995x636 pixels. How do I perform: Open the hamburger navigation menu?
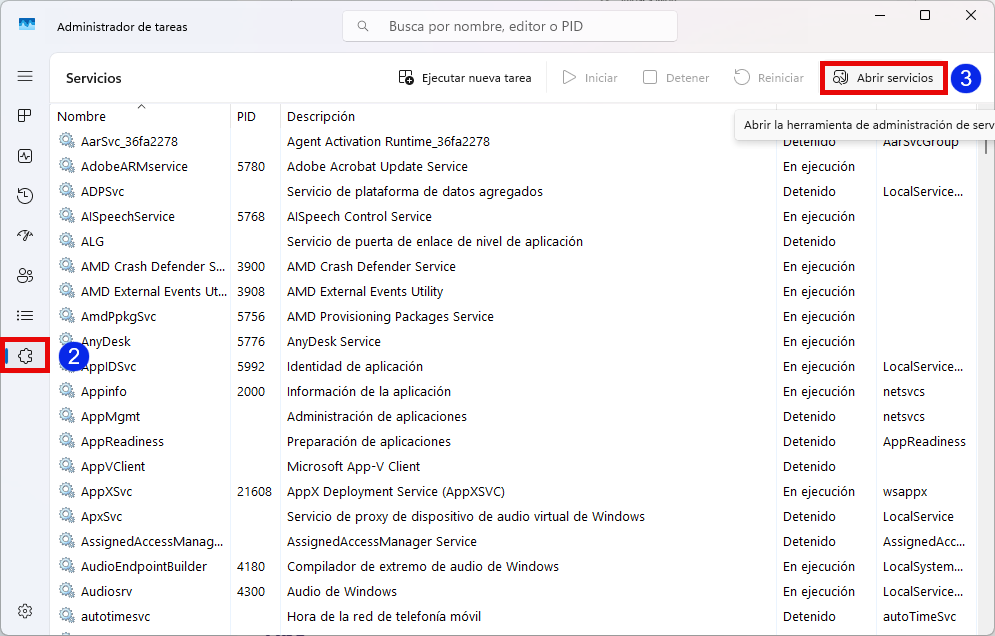[x=25, y=76]
